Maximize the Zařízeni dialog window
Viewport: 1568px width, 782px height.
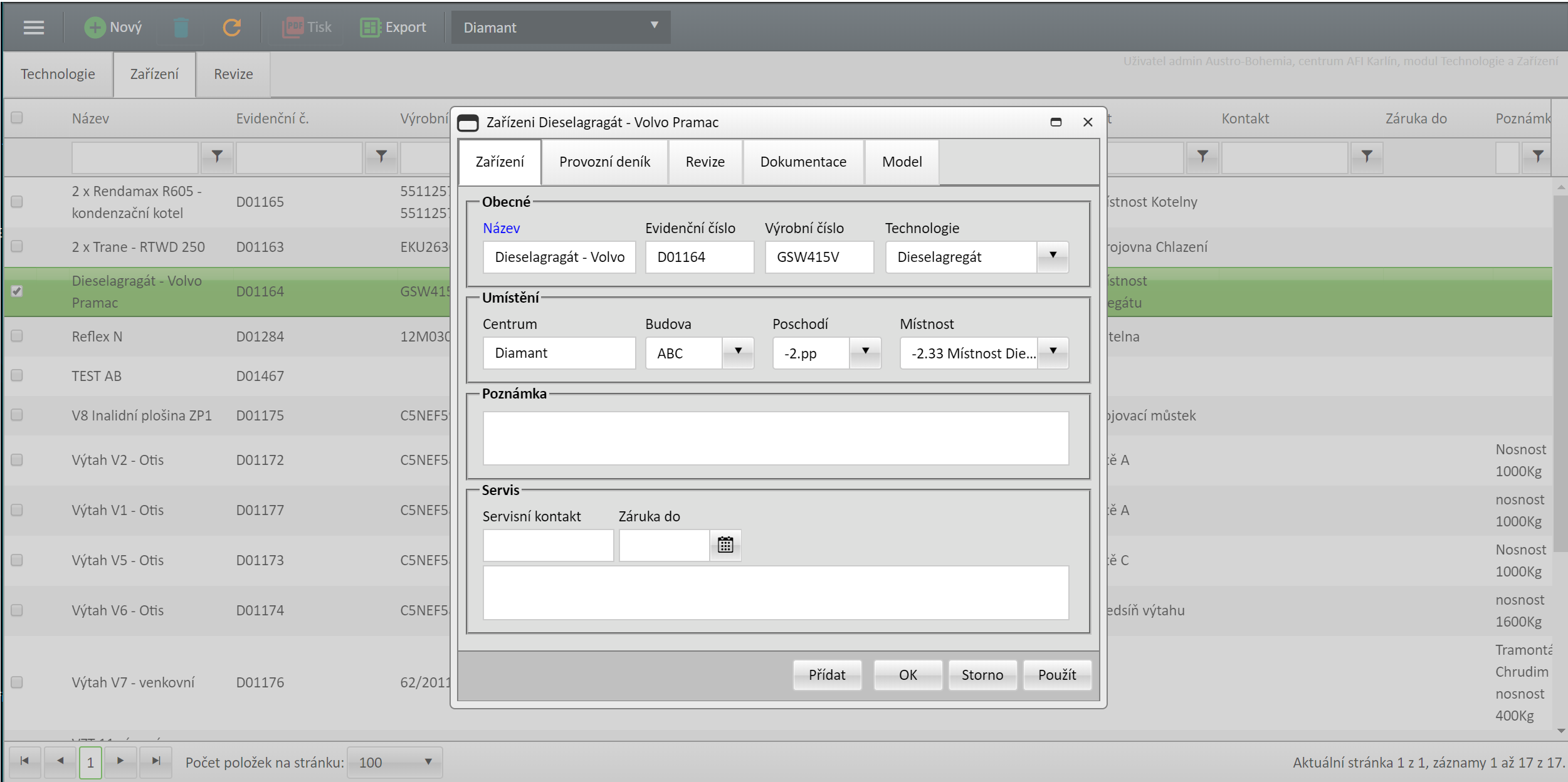point(1056,122)
